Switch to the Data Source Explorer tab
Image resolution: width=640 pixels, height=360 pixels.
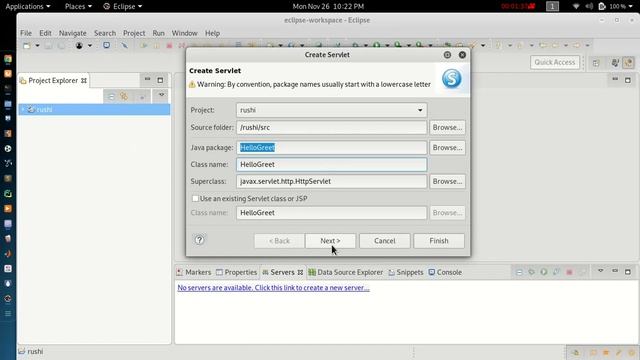point(346,272)
